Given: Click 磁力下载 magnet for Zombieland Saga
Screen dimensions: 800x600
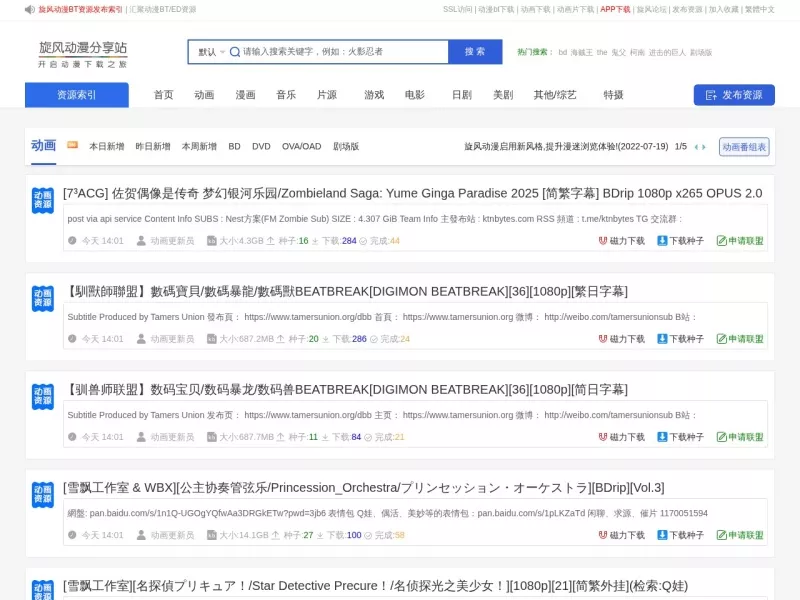Looking at the screenshot, I should click(x=621, y=241).
